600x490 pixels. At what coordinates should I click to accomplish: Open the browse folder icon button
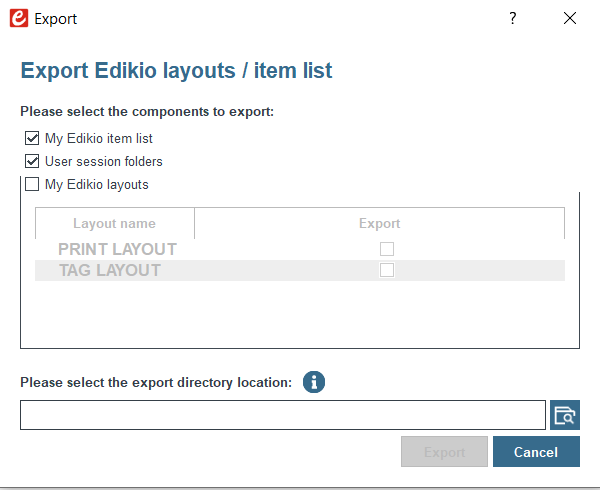tap(565, 415)
